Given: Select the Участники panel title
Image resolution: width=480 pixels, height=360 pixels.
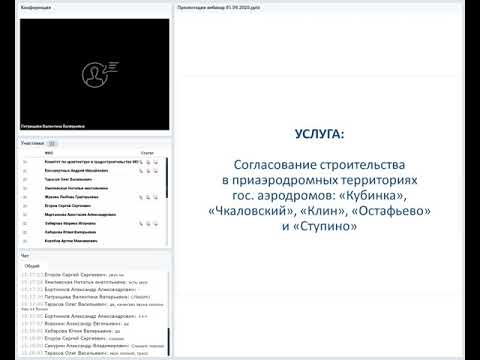Looking at the screenshot, I should click(32, 143).
